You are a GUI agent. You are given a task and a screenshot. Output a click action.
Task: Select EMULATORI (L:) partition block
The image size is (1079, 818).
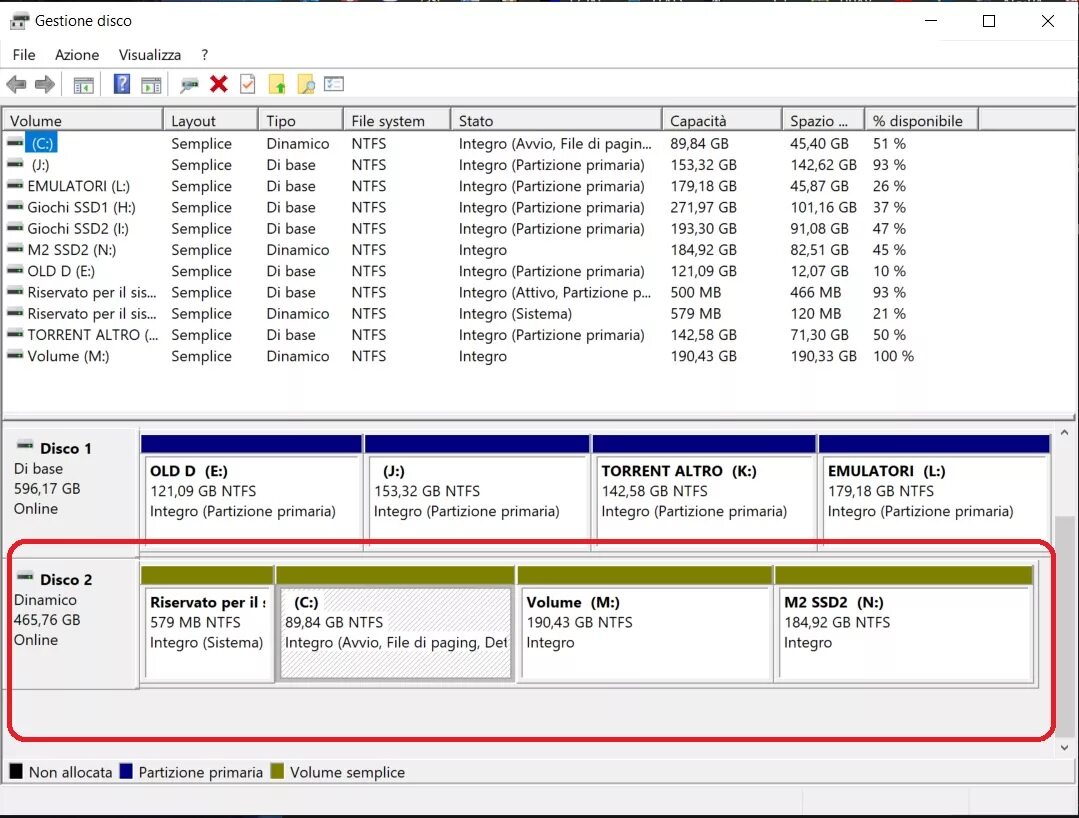(934, 491)
